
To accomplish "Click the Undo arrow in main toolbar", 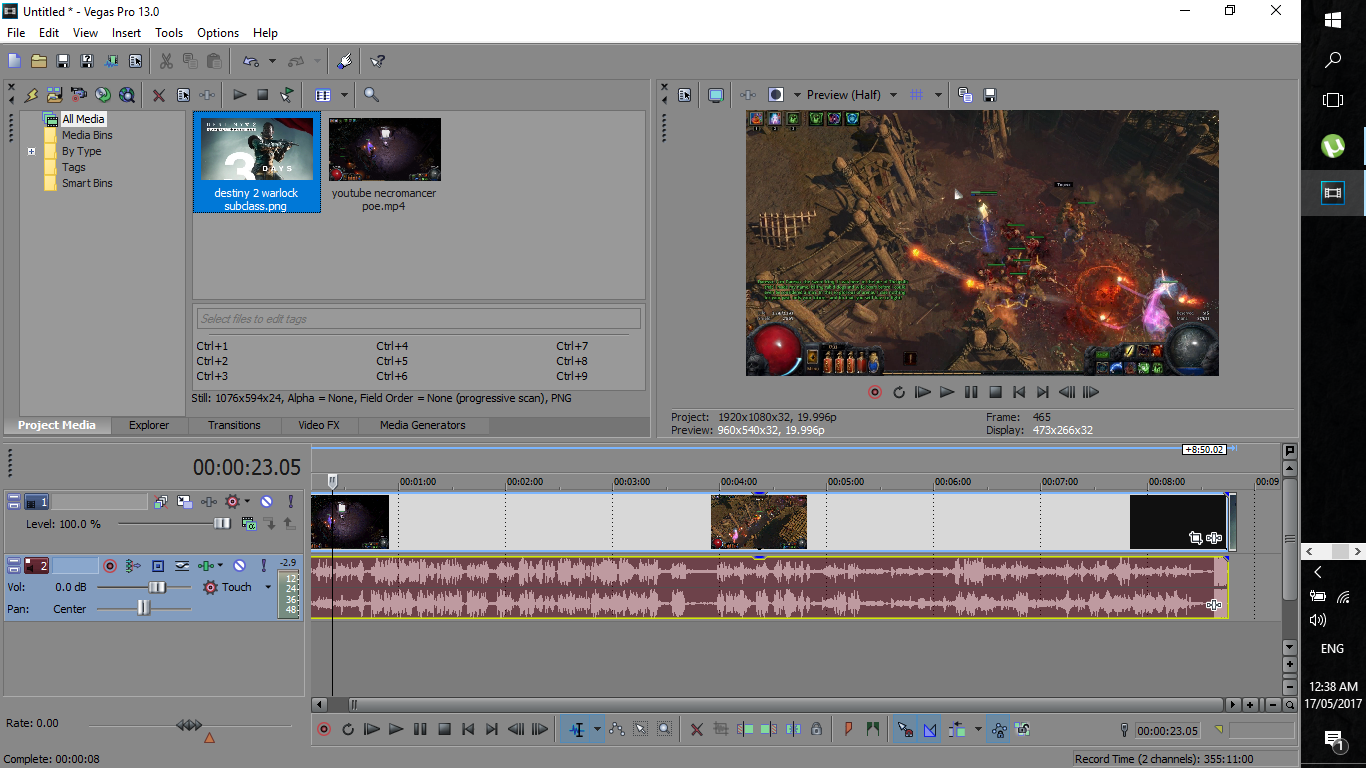I will [251, 61].
